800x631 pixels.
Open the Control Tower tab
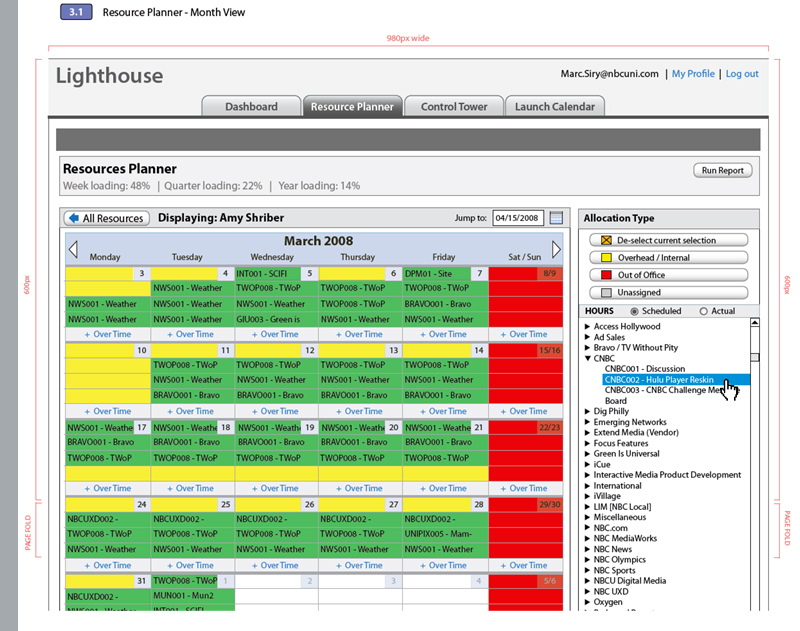453,106
